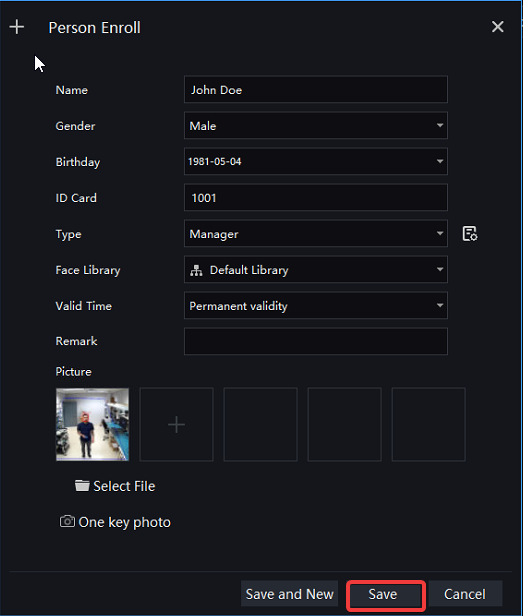Image resolution: width=523 pixels, height=616 pixels.
Task: Click the folder icon next to Select File
Action: click(82, 486)
